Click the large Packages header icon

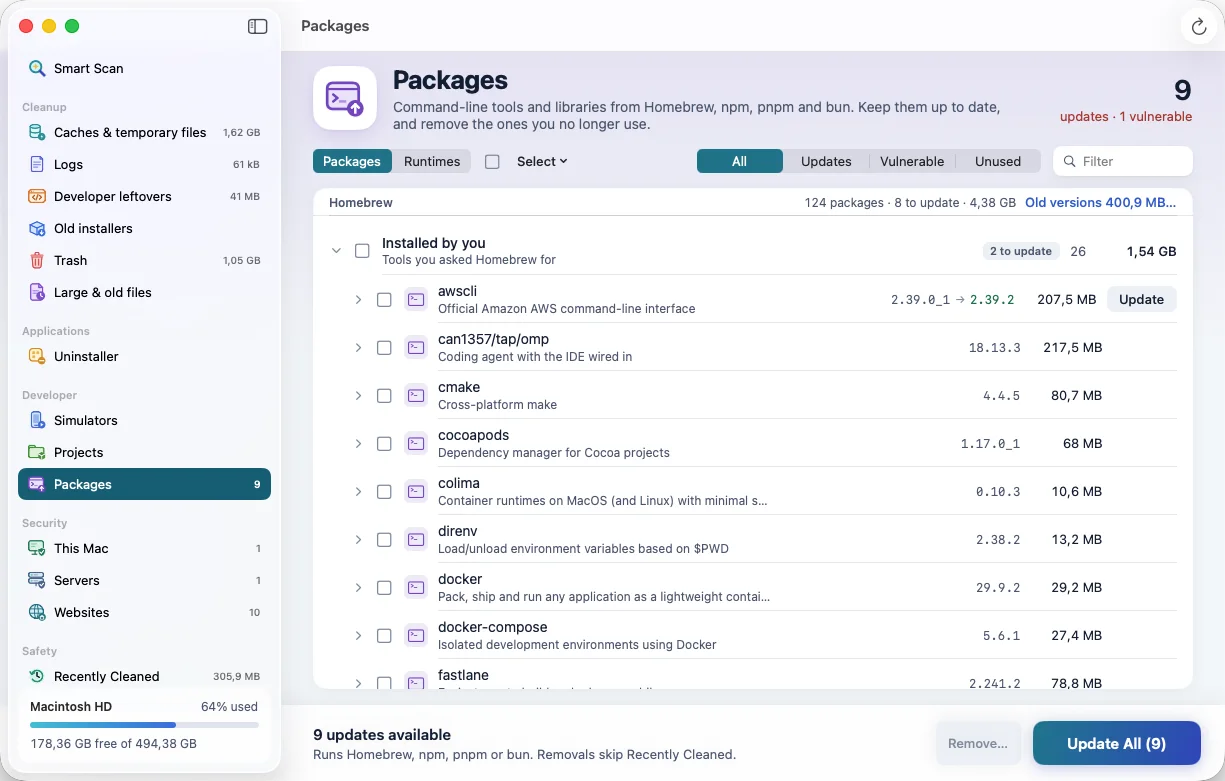coord(345,98)
